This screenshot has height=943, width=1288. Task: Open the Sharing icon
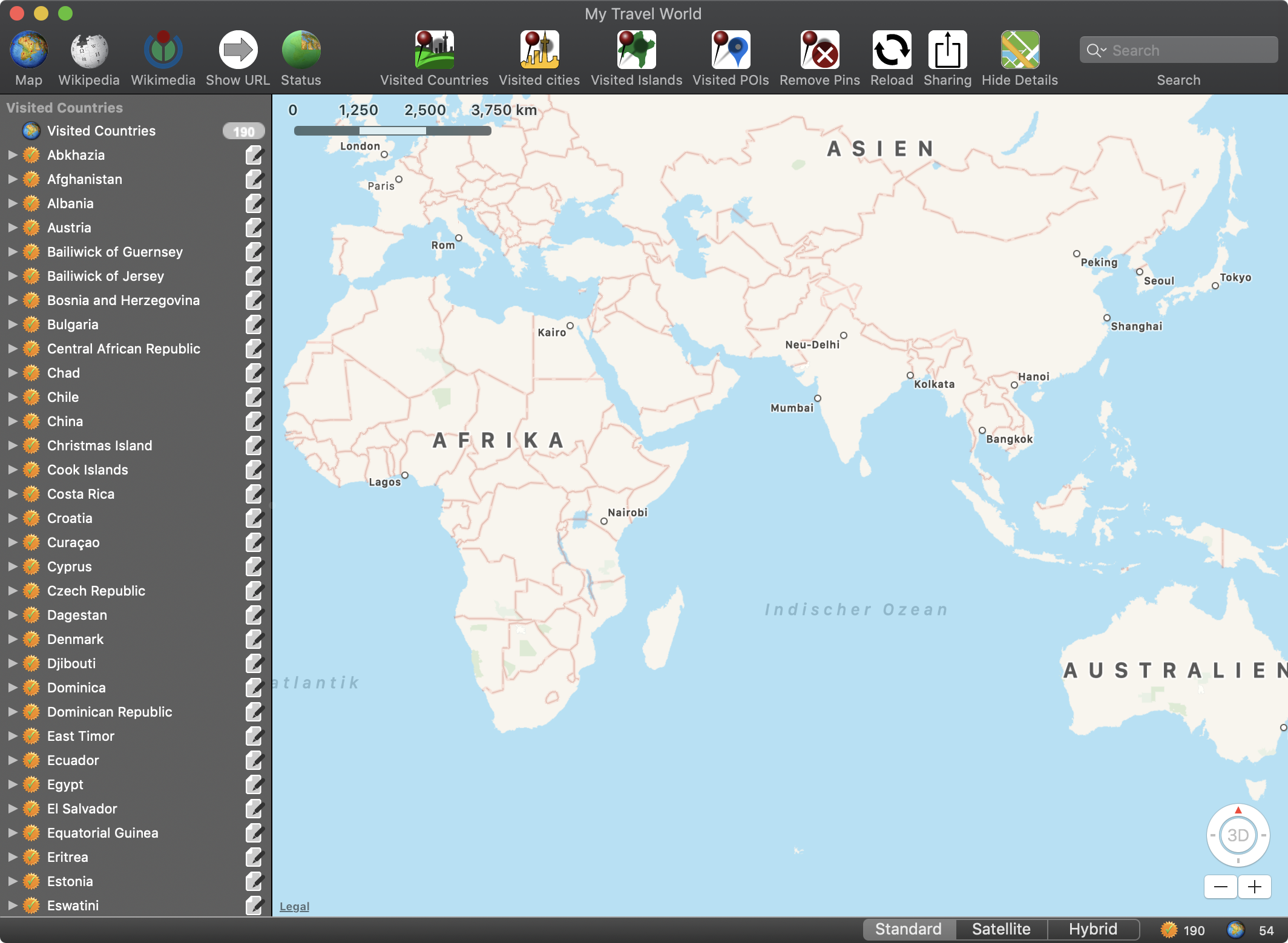point(947,50)
